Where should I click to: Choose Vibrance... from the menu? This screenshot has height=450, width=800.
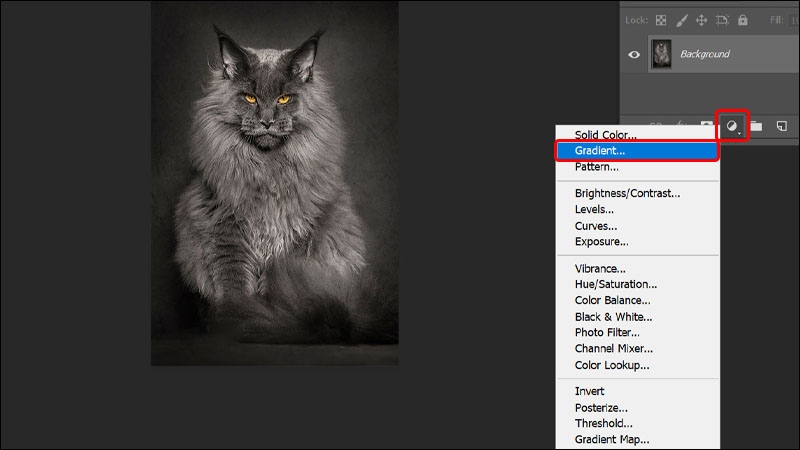pyautogui.click(x=637, y=268)
